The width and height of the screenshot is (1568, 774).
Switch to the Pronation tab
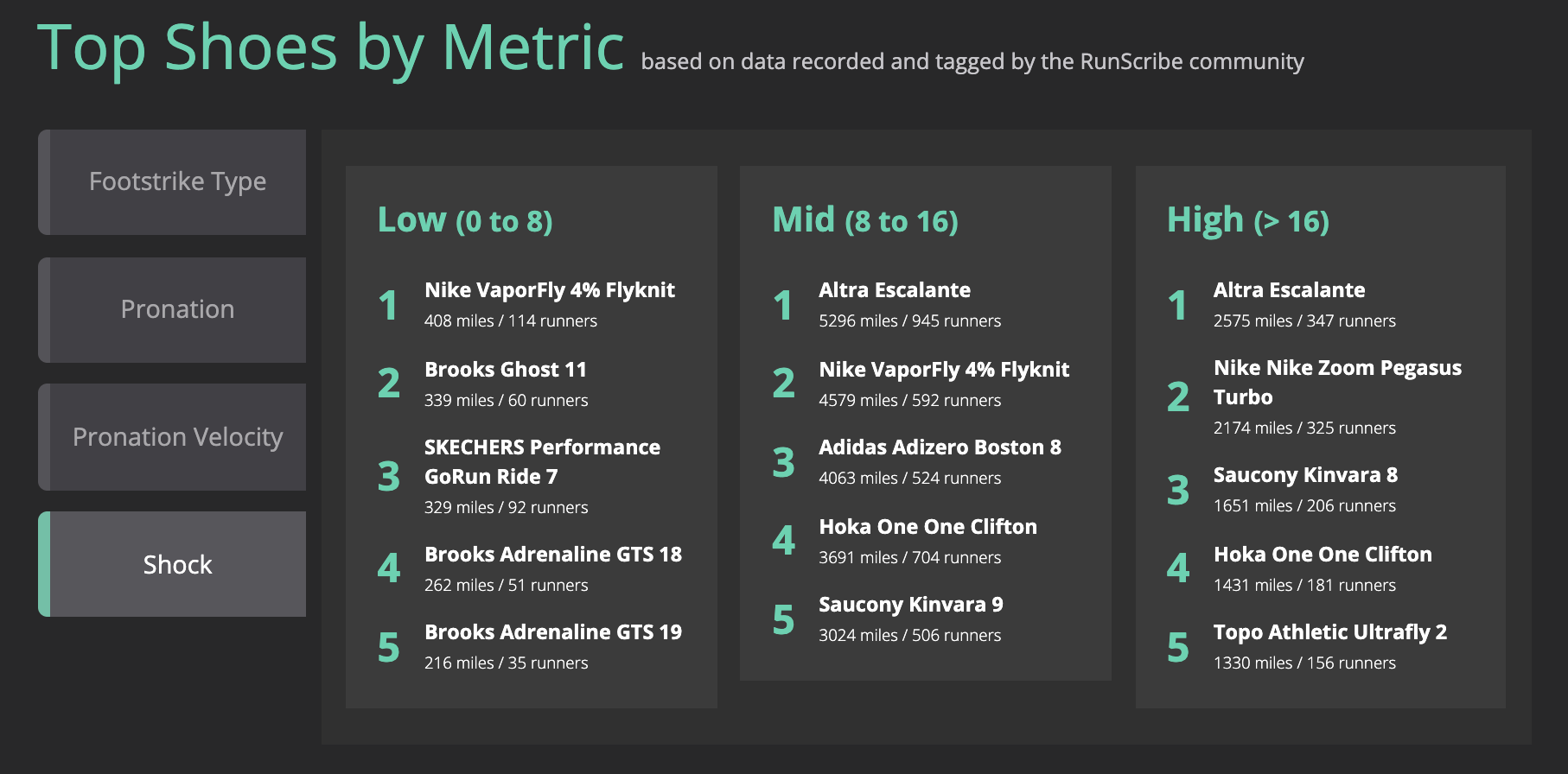(x=177, y=309)
